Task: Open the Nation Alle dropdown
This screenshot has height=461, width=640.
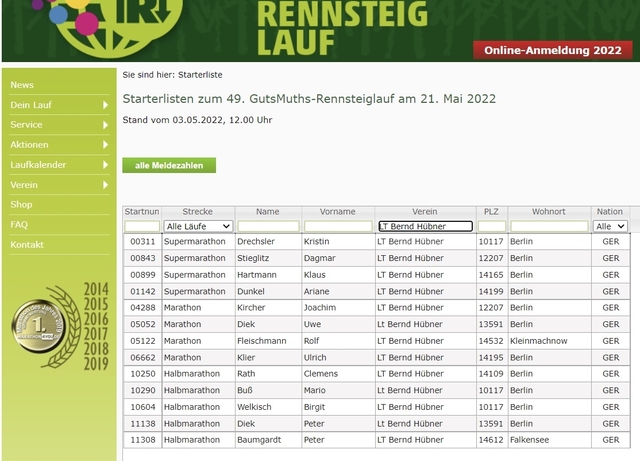Action: click(610, 226)
